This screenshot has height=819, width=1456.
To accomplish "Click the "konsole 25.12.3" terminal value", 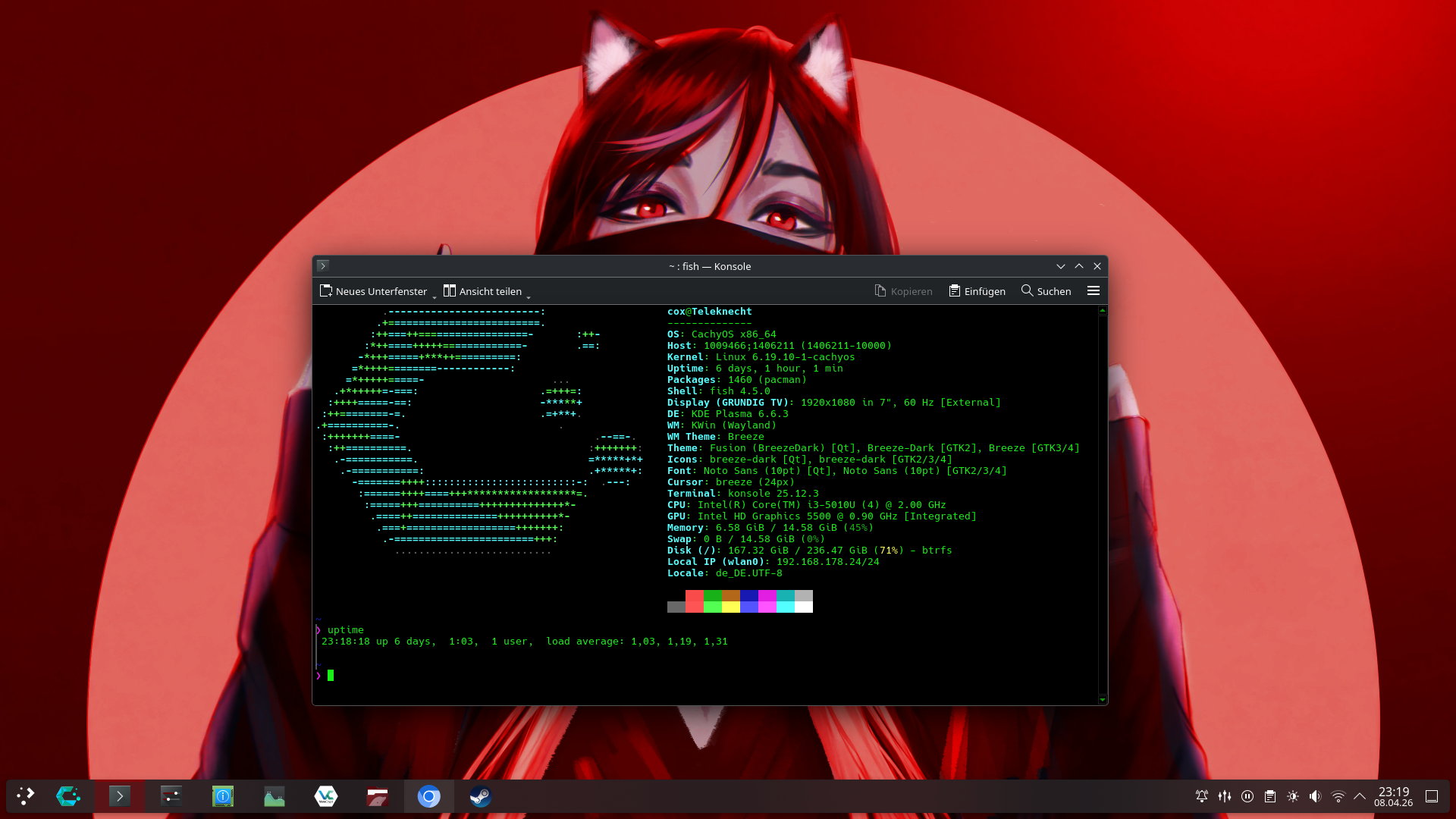I will point(773,494).
